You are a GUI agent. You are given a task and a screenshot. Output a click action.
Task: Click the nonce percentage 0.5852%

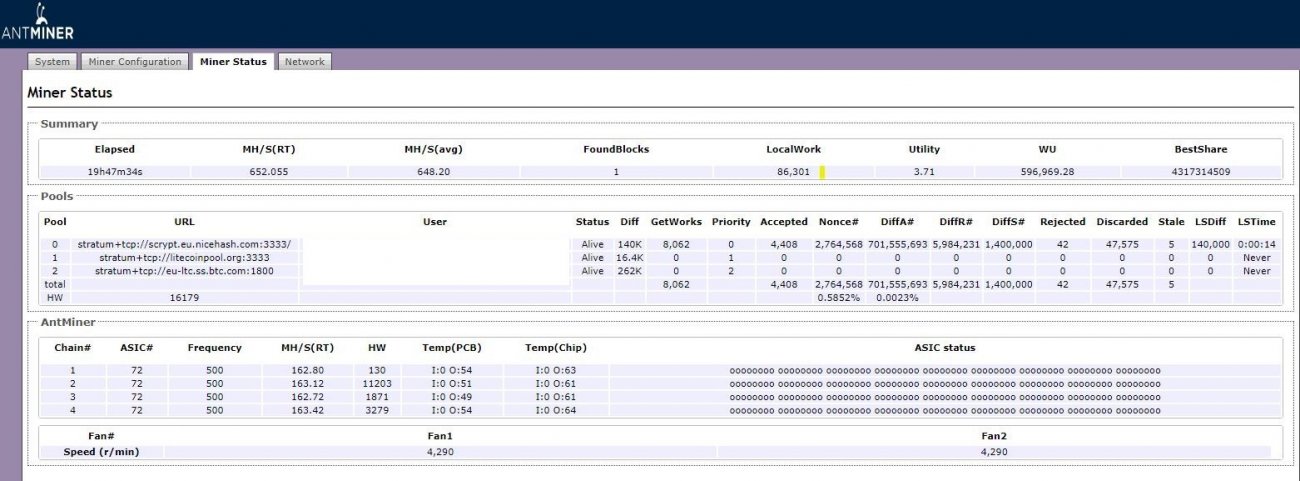click(838, 297)
